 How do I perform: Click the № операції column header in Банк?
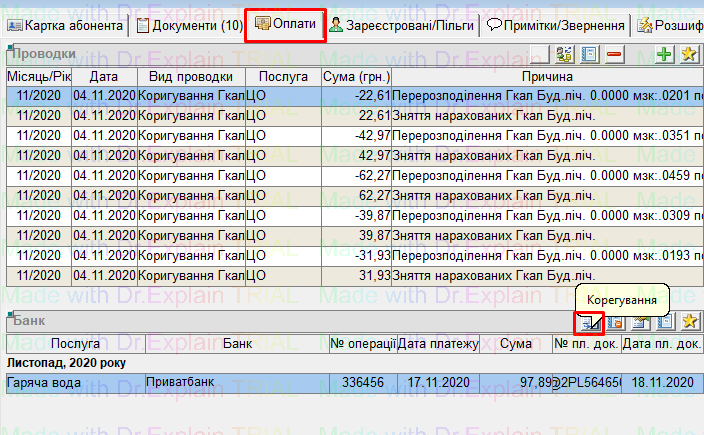(360, 344)
